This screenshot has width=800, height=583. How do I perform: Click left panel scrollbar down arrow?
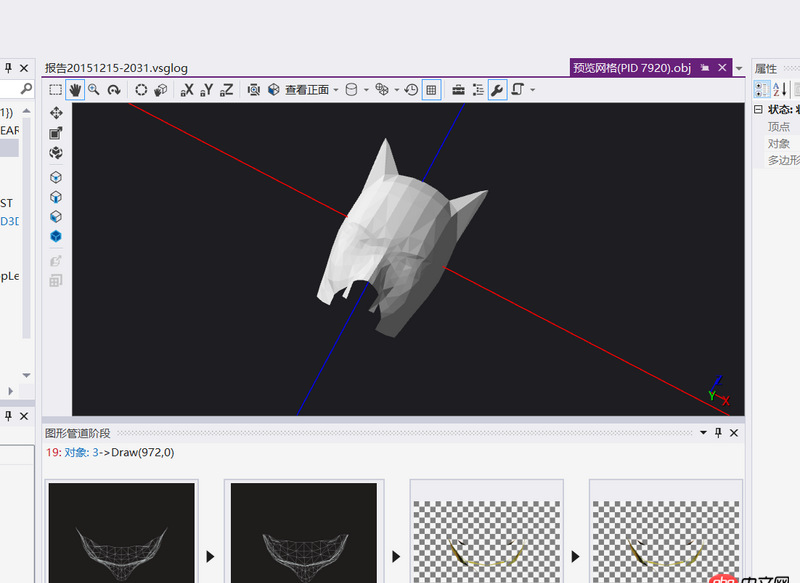tap(27, 375)
